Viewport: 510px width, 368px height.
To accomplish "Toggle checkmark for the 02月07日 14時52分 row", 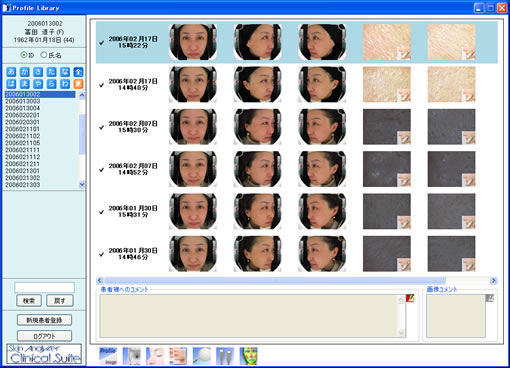I will click(102, 170).
